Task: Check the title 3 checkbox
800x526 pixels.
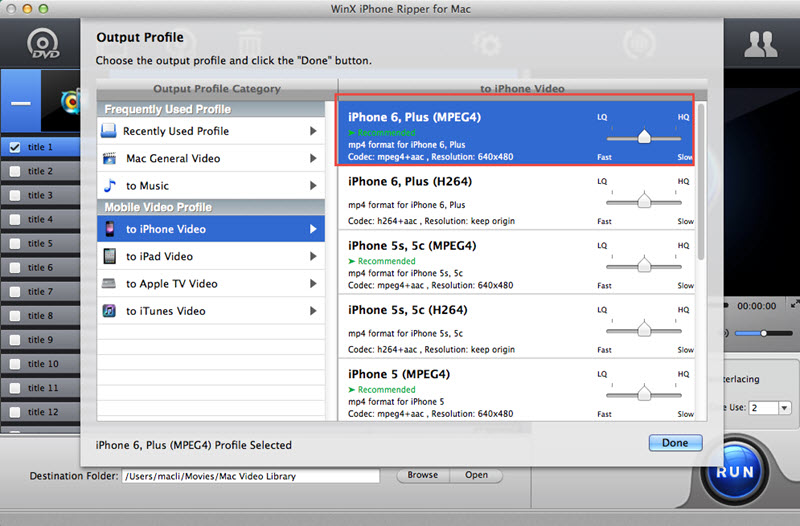Action: [15, 195]
